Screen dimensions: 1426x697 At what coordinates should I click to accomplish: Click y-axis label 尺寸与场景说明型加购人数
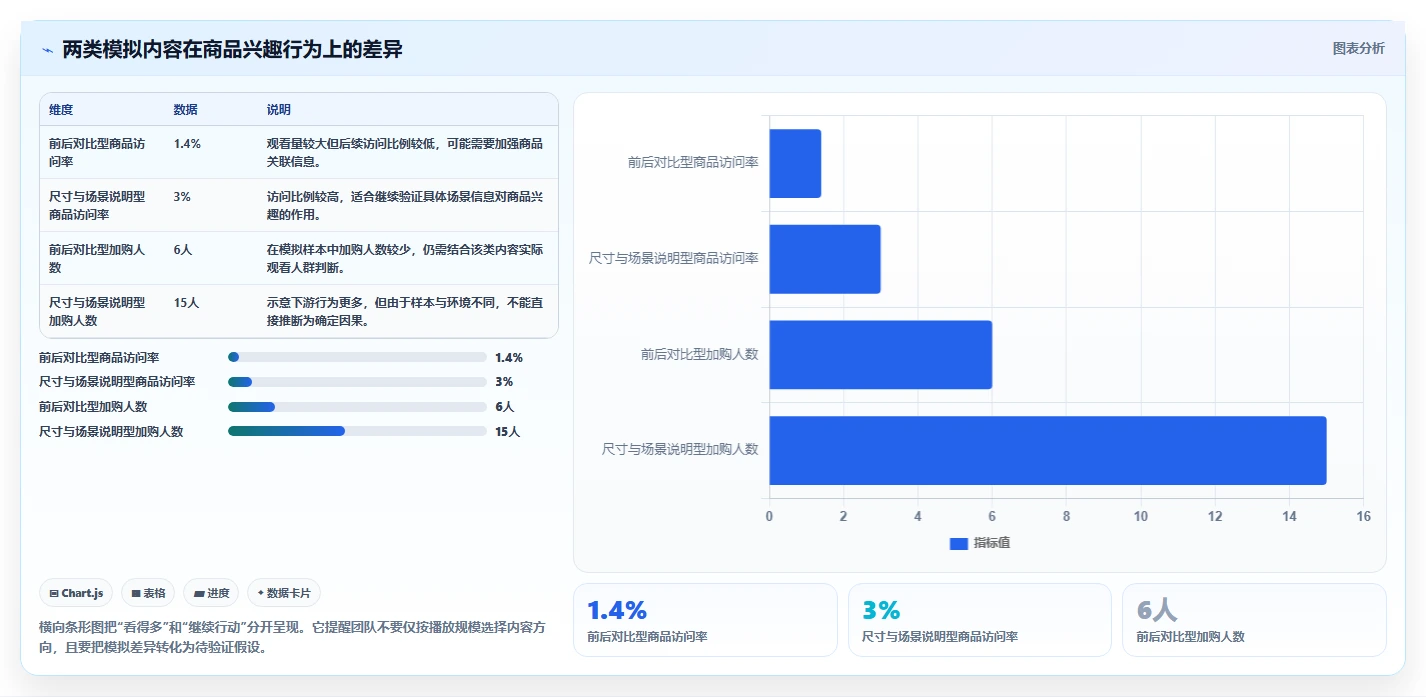coord(680,450)
